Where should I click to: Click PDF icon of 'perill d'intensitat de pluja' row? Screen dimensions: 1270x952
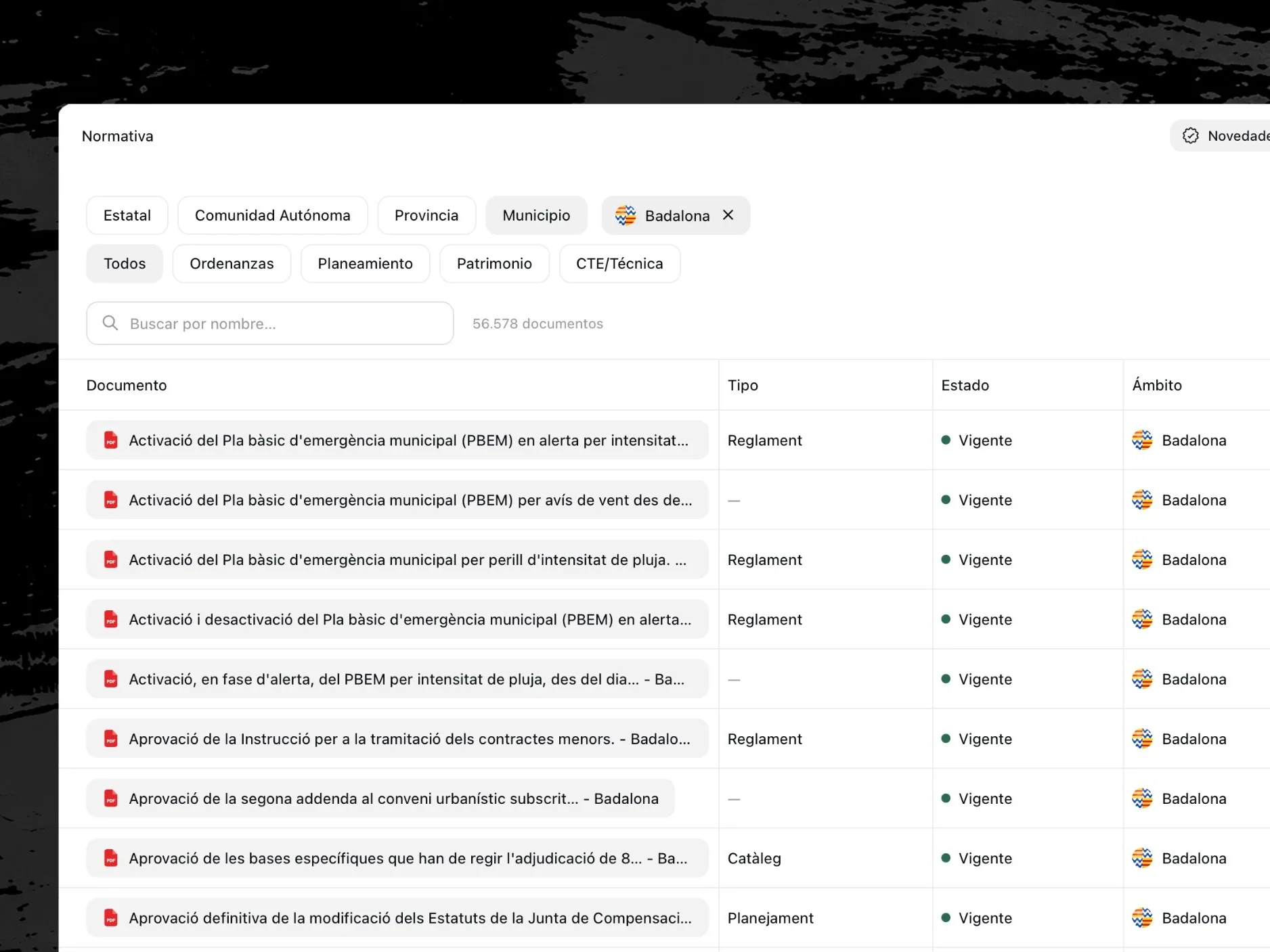(111, 560)
